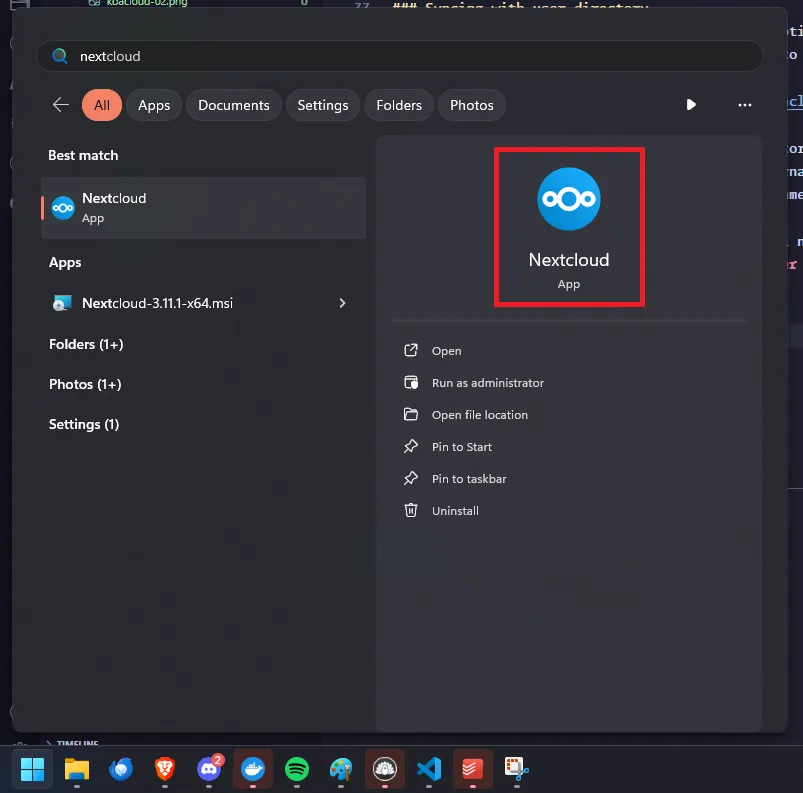This screenshot has width=803, height=793.
Task: Open Spotify from taskbar
Action: tap(297, 769)
